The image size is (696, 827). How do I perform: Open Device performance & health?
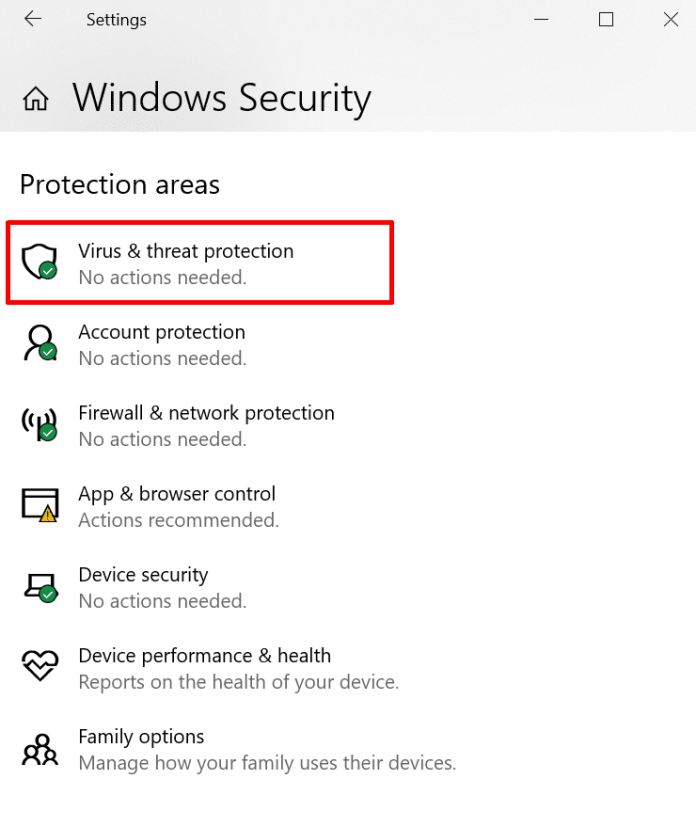click(x=204, y=656)
